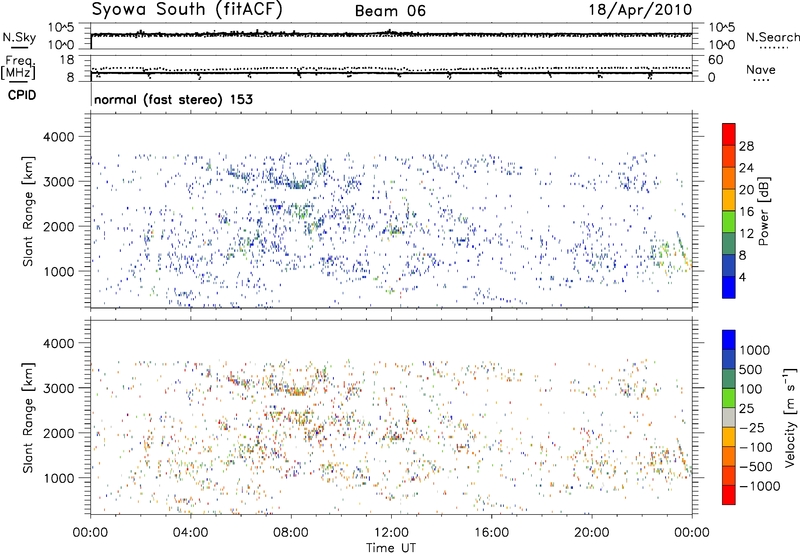This screenshot has height=554, width=800.
Task: Click the '04:00' time tick label
Action: click(191, 533)
